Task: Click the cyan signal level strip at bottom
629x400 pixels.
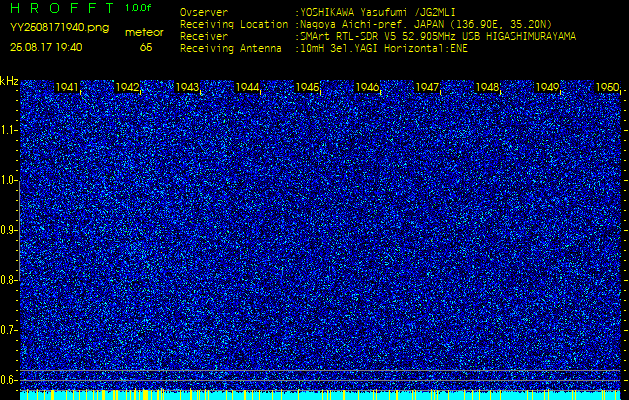Action: click(320, 395)
